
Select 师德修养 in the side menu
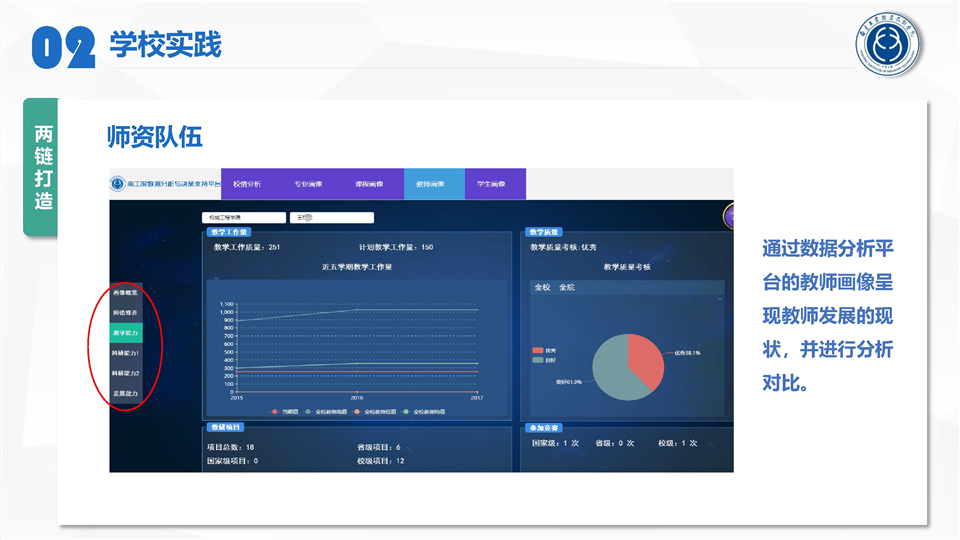pyautogui.click(x=126, y=313)
